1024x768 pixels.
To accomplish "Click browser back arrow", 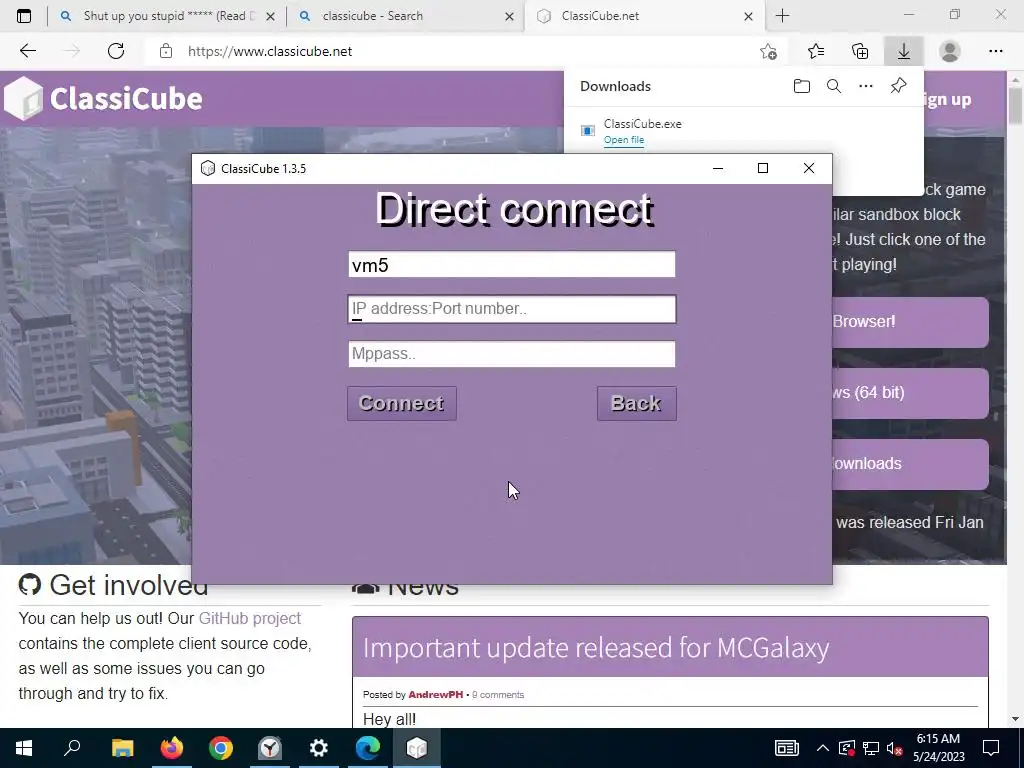I will (x=27, y=51).
